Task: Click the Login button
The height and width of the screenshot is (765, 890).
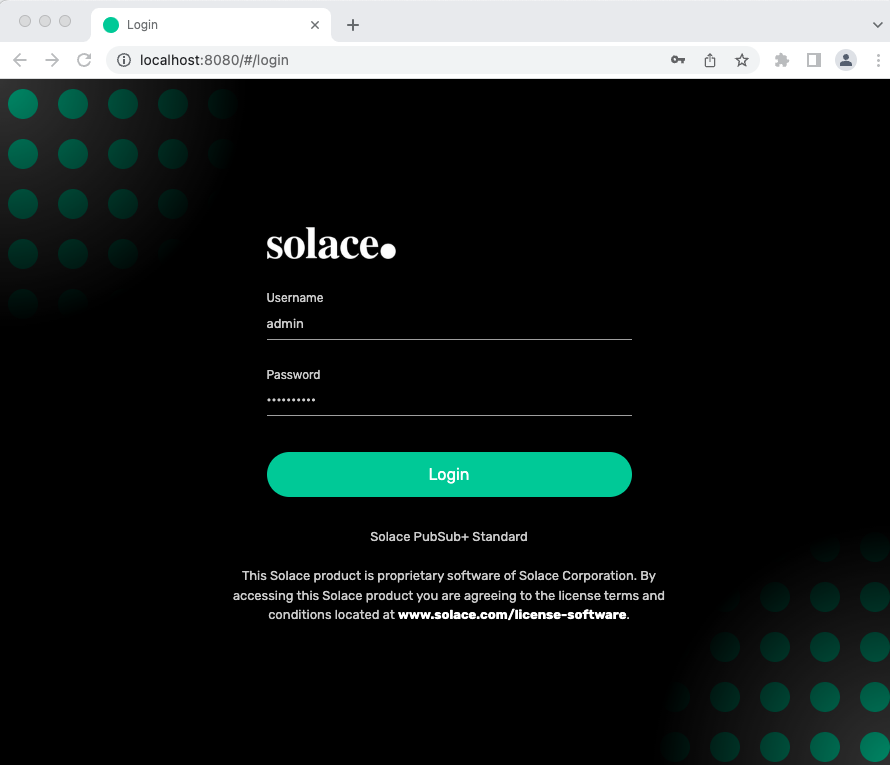Action: click(449, 474)
